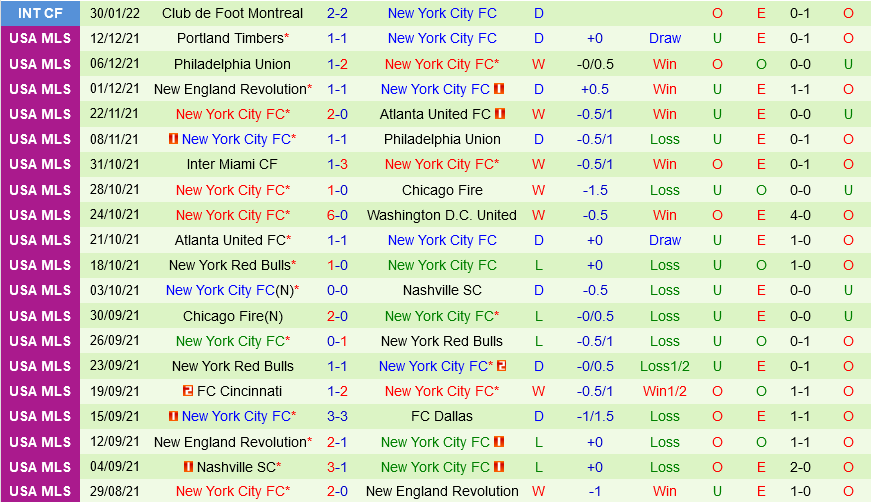The width and height of the screenshot is (871, 502).
Task: Open the 6-0 match score link
Action: pyautogui.click(x=337, y=215)
